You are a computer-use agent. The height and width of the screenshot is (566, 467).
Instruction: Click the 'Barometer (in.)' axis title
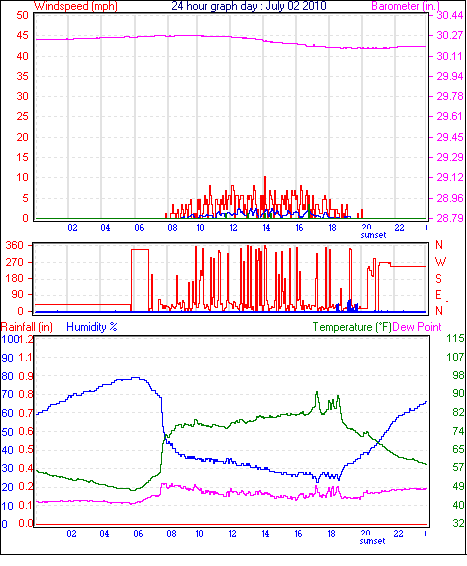(x=405, y=6)
